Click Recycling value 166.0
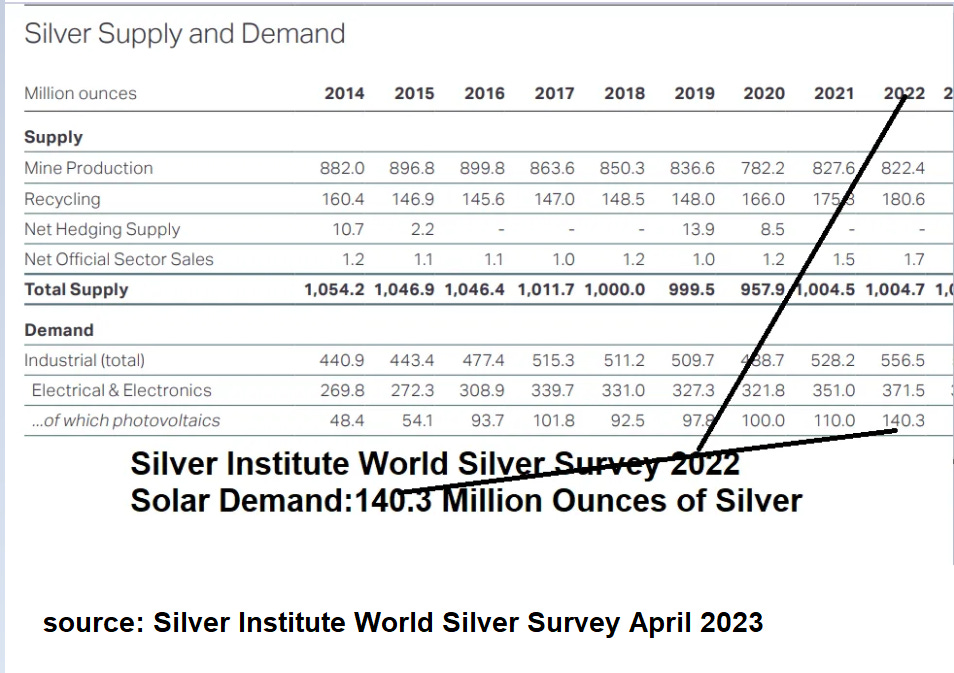Image resolution: width=954 pixels, height=673 pixels. (x=764, y=200)
